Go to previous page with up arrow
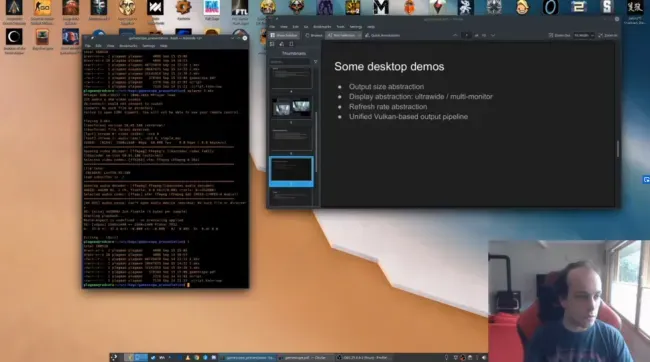This screenshot has width=650, height=362. [x=455, y=36]
